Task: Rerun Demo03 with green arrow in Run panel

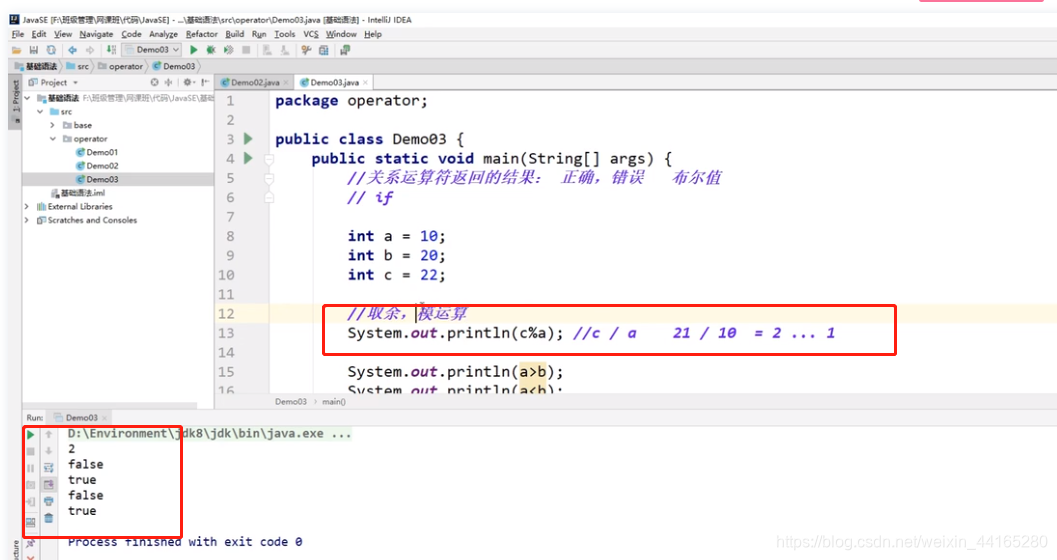Action: pos(30,435)
